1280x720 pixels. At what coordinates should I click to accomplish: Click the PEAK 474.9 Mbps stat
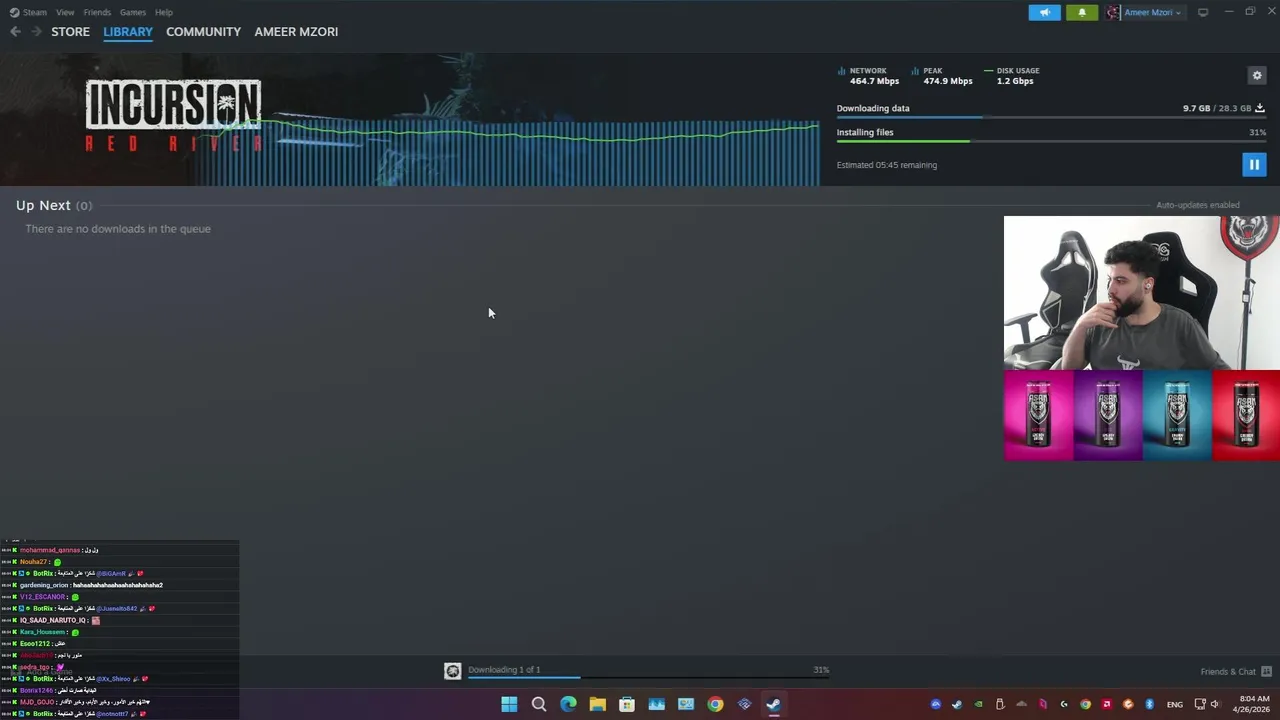tap(942, 76)
